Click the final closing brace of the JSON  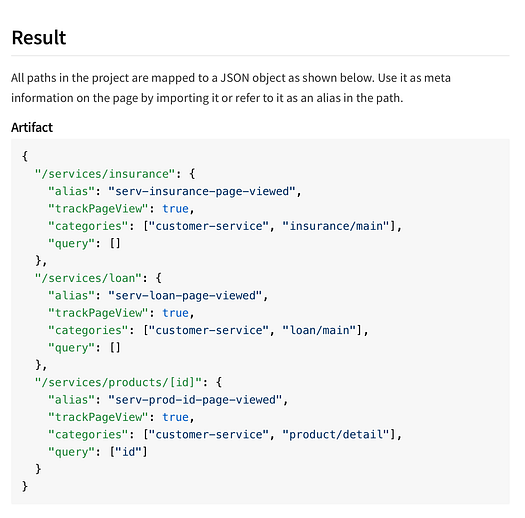[x=25, y=486]
